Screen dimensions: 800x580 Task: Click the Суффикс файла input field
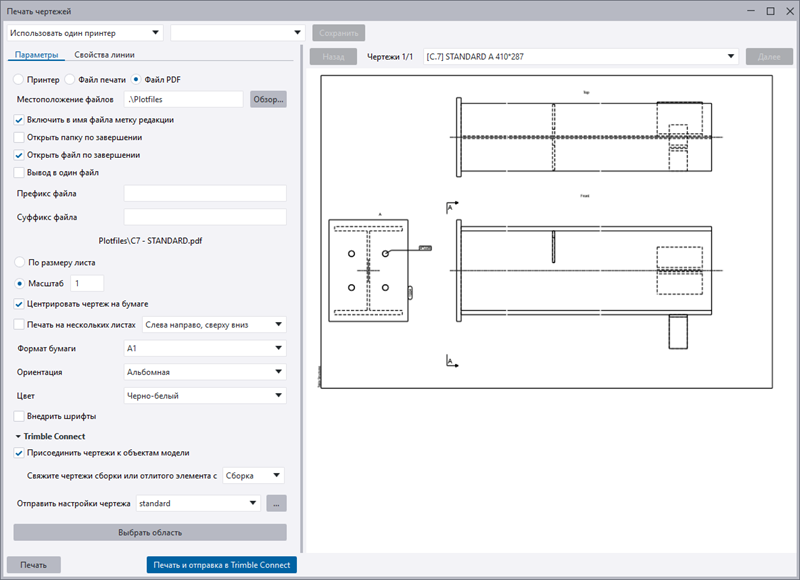[205, 217]
